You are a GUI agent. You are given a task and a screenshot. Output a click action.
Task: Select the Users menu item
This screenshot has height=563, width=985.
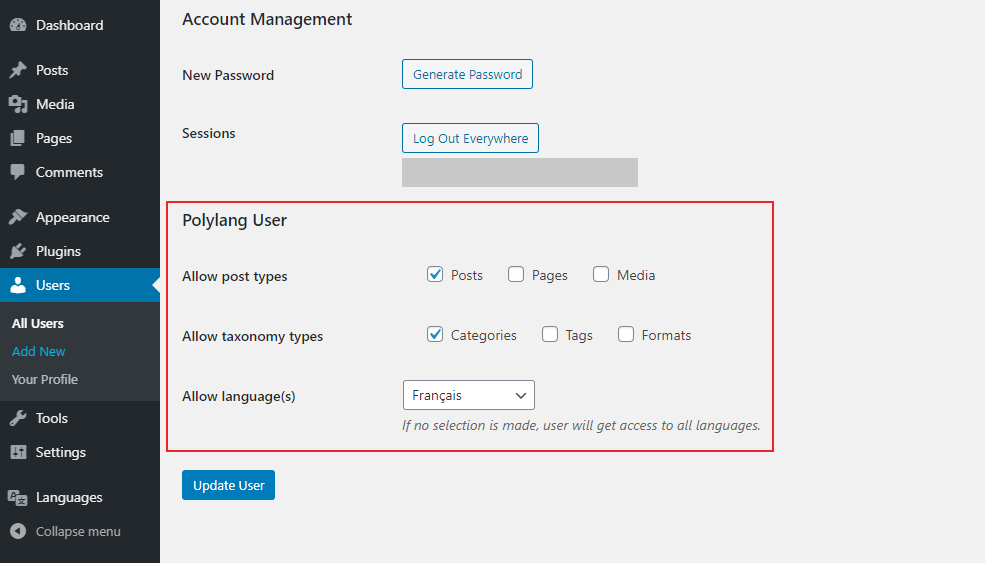[80, 285]
